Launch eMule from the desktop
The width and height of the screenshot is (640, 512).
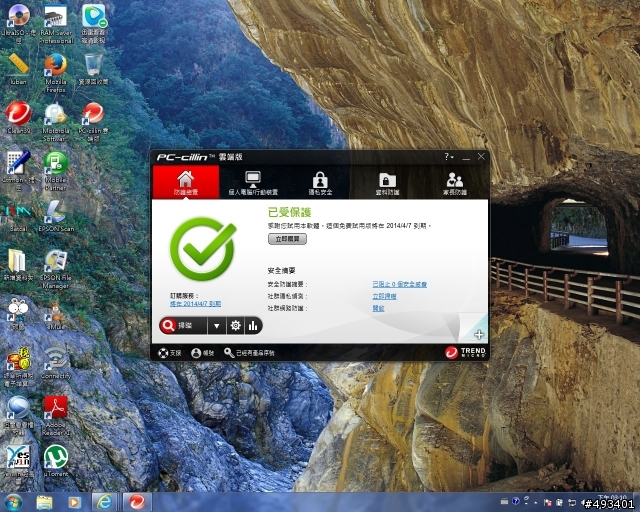coord(56,314)
